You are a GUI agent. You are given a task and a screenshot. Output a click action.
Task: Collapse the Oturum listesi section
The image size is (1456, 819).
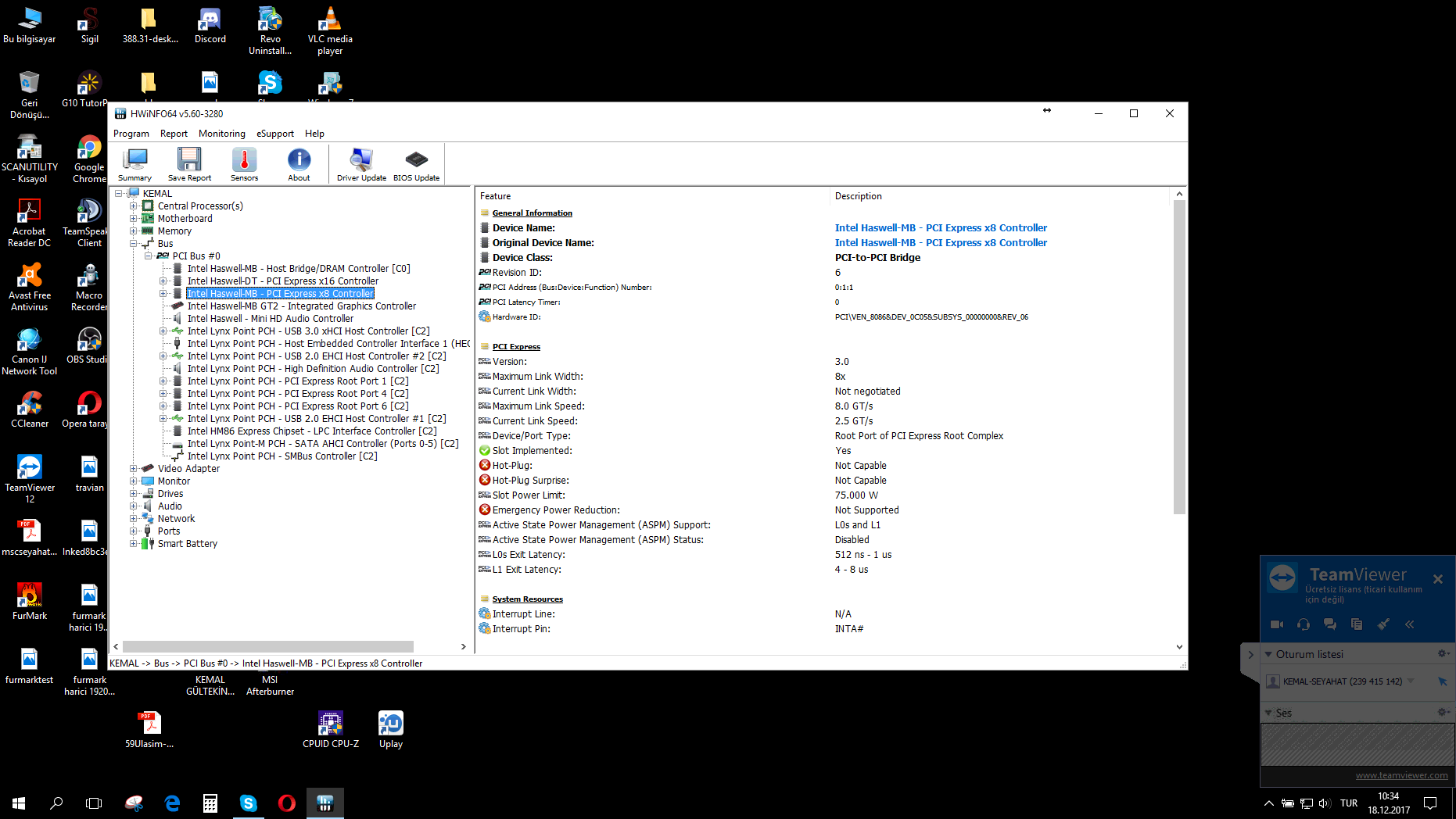pyautogui.click(x=1268, y=655)
